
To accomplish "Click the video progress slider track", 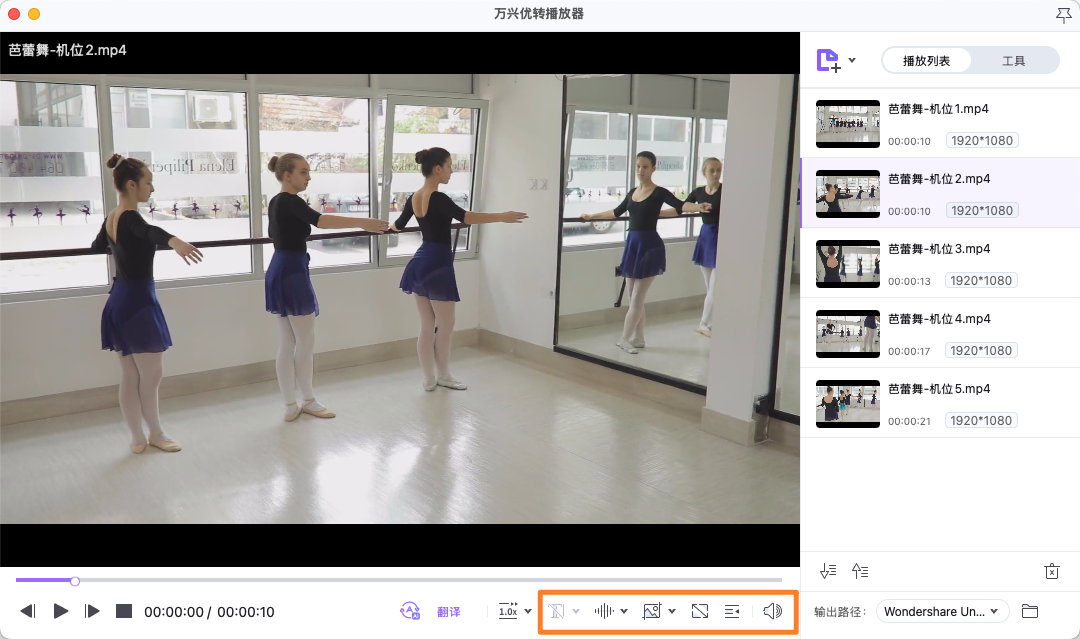I will pos(400,580).
